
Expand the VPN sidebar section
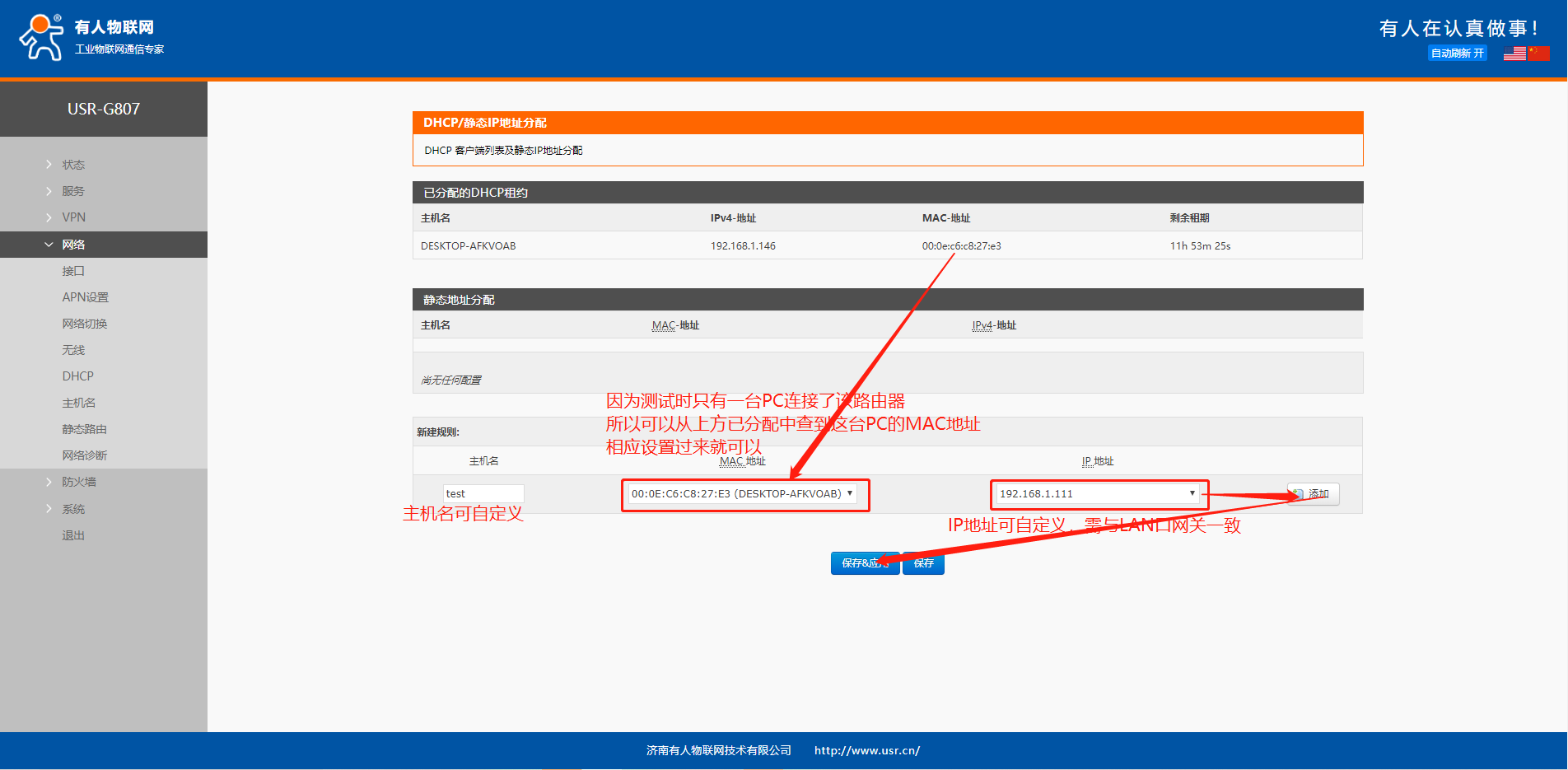click(x=73, y=217)
